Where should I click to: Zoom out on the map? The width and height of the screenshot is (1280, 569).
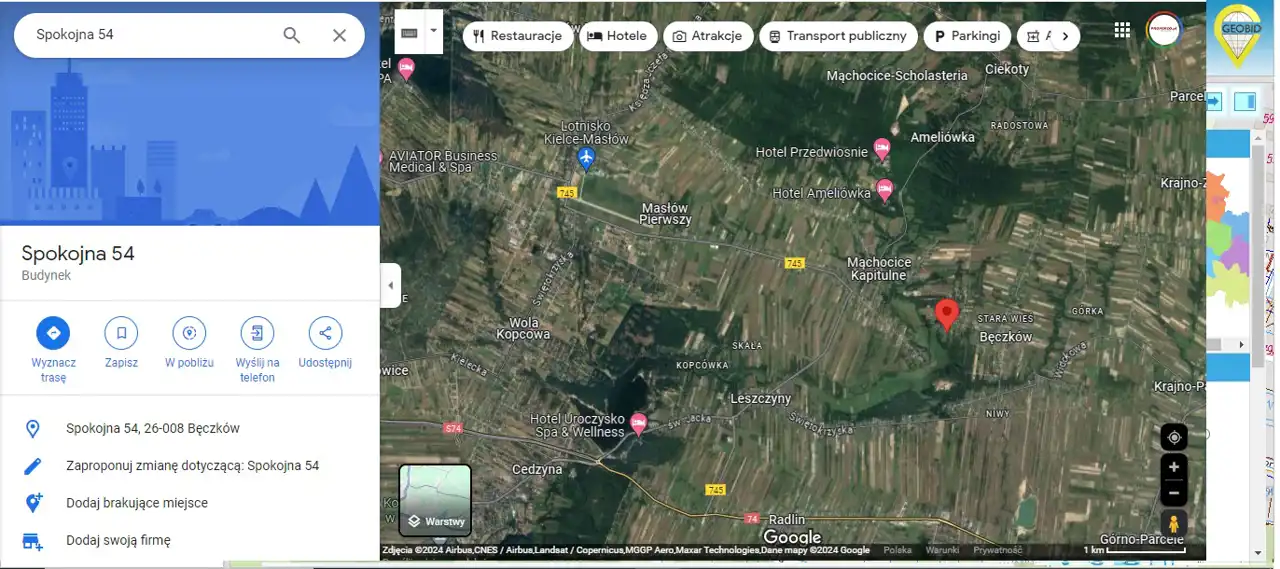1174,493
